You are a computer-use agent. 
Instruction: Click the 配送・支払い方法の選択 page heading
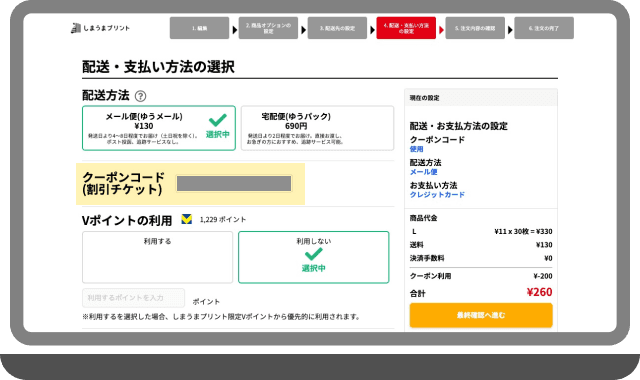(x=158, y=67)
